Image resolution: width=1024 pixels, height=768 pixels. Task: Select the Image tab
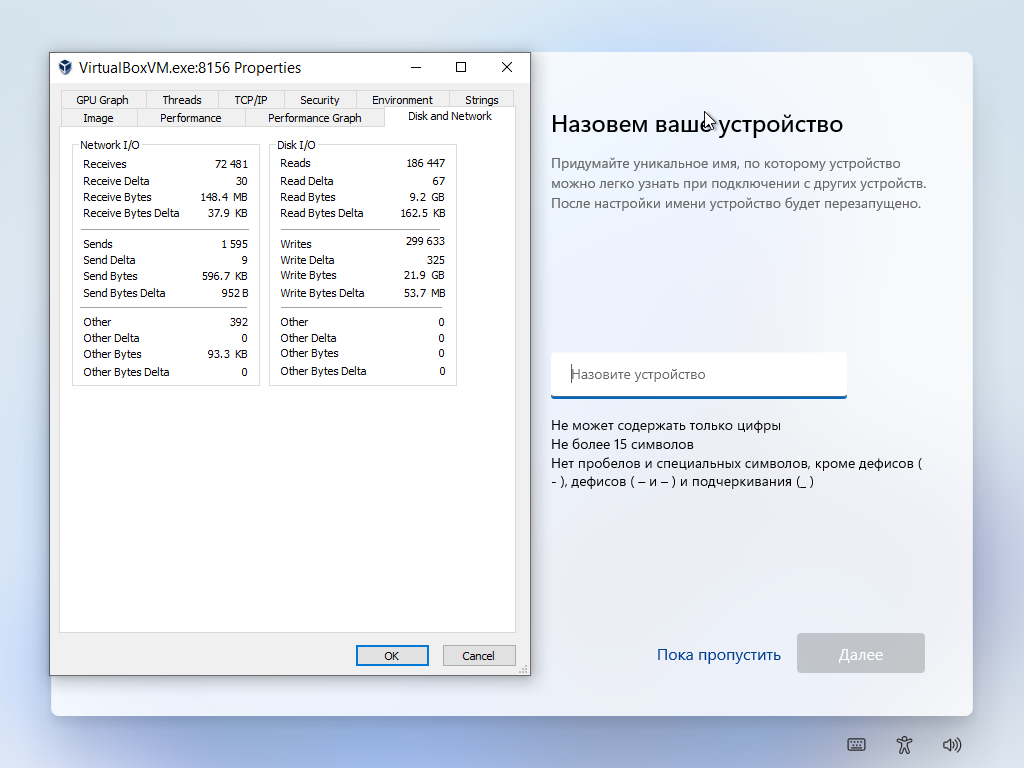coord(99,118)
